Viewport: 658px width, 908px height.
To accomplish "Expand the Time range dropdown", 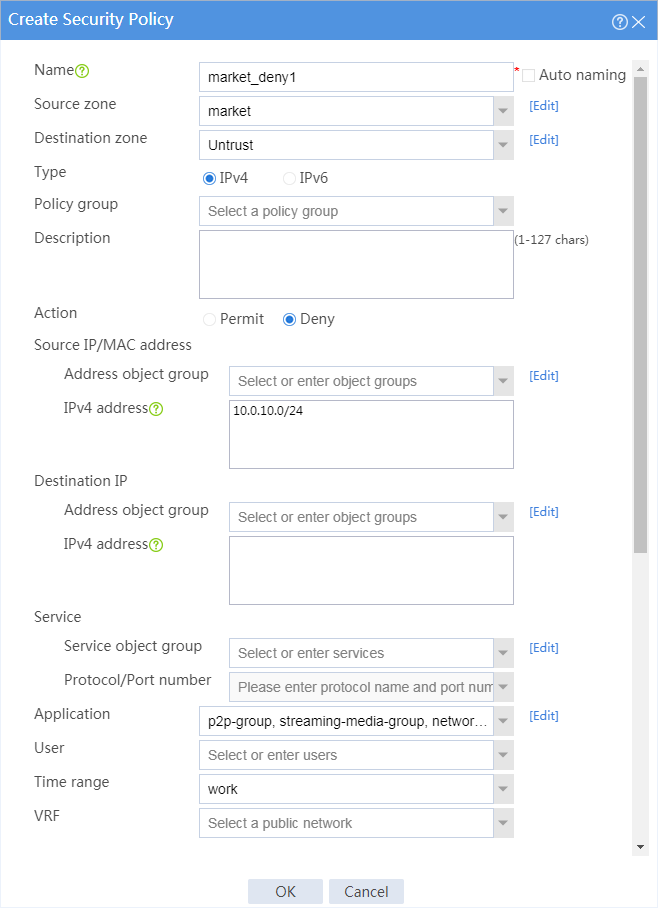I will tap(503, 789).
